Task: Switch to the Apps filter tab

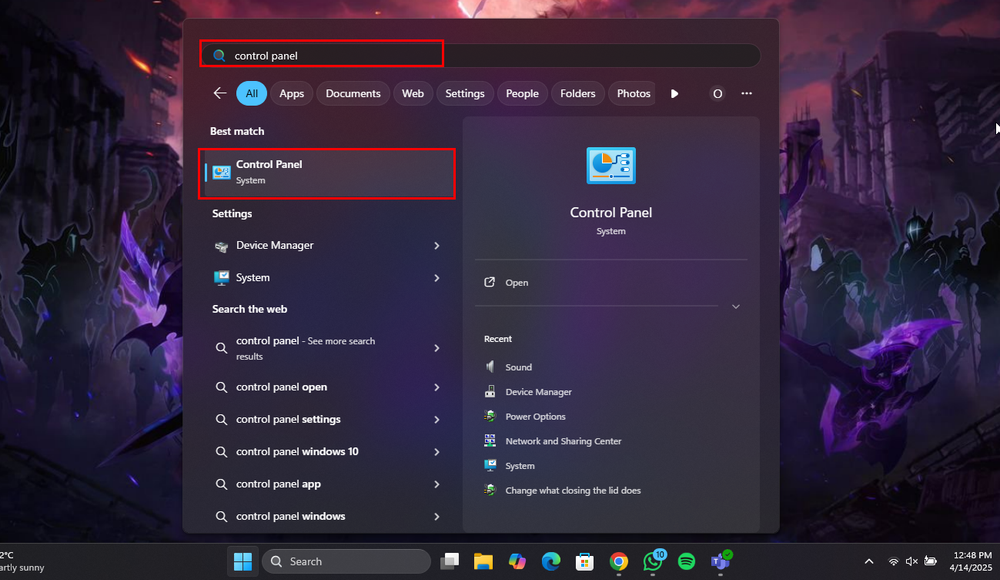Action: click(x=291, y=93)
